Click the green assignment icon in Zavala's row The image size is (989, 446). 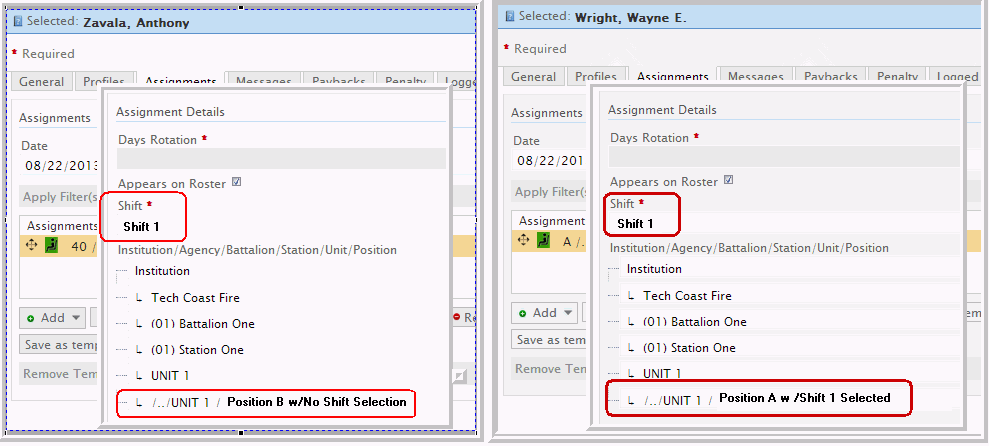coord(51,246)
